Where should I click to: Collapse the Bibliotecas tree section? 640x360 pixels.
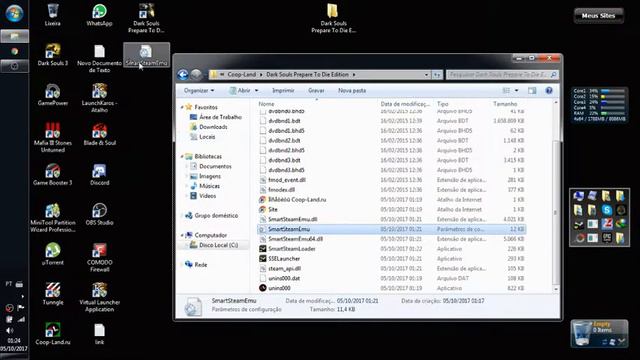pos(182,157)
